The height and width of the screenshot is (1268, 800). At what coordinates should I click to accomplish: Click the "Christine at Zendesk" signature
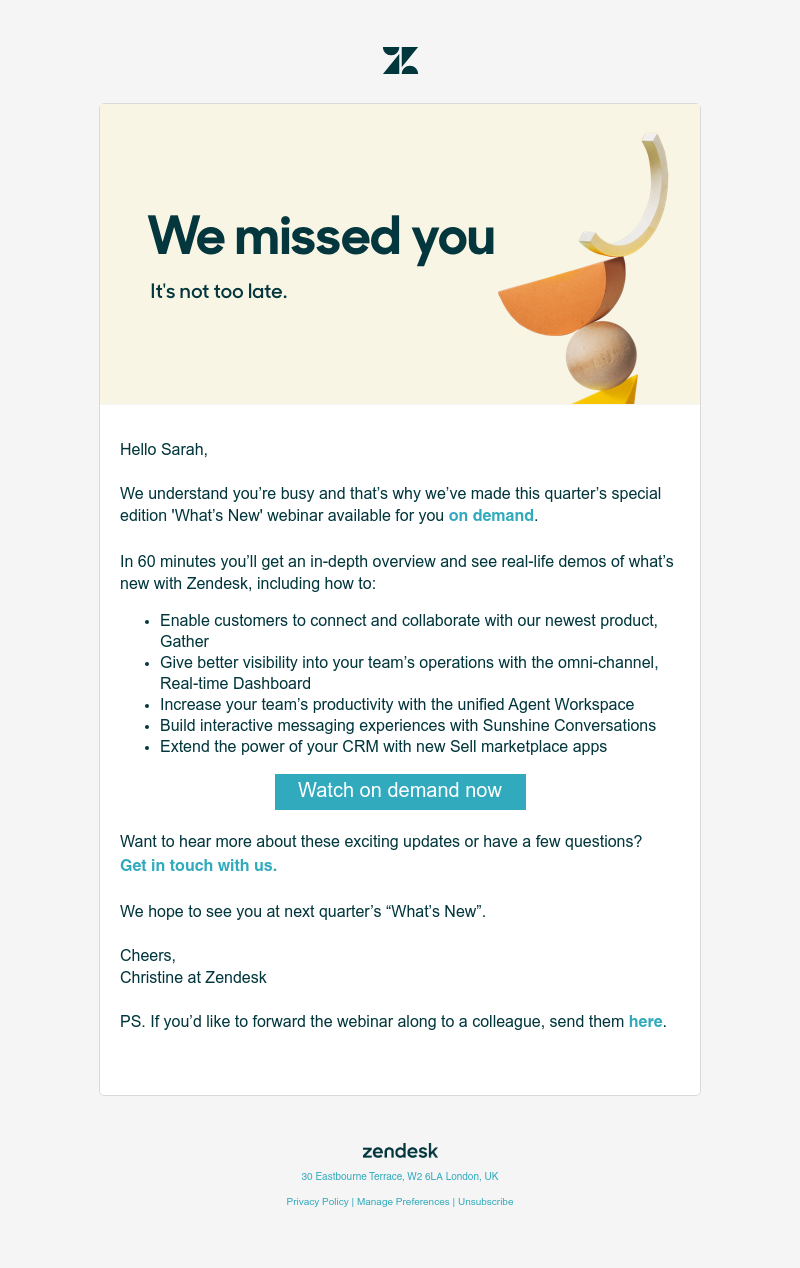[x=193, y=977]
